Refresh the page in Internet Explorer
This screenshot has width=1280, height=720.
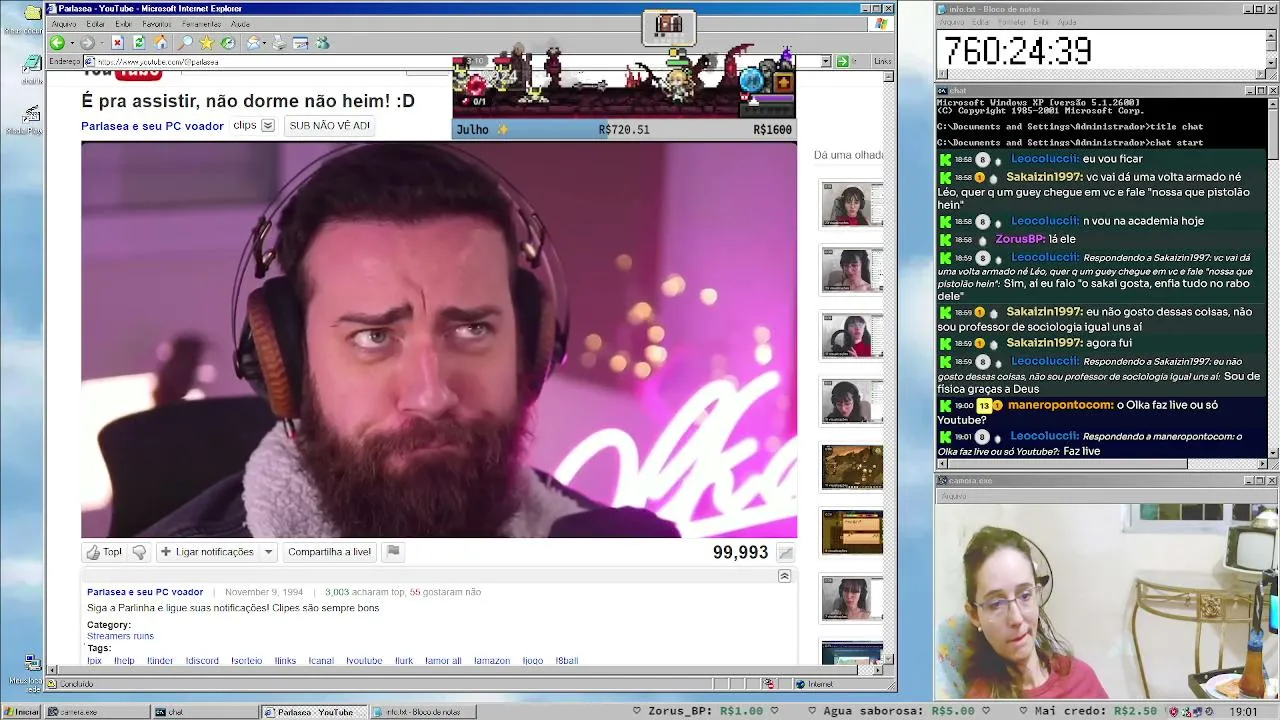click(139, 43)
